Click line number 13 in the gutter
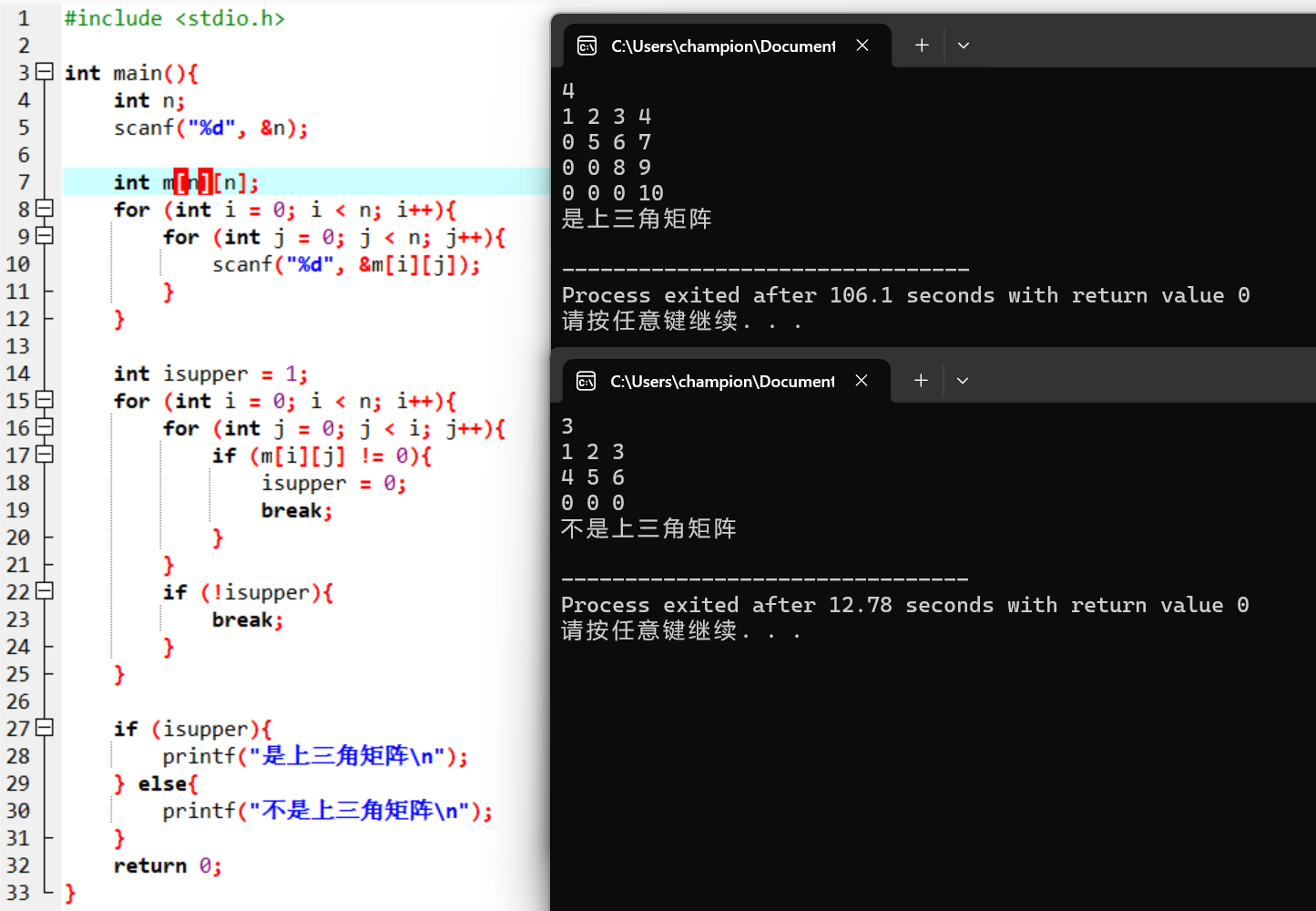The width and height of the screenshot is (1316, 911). click(18, 346)
